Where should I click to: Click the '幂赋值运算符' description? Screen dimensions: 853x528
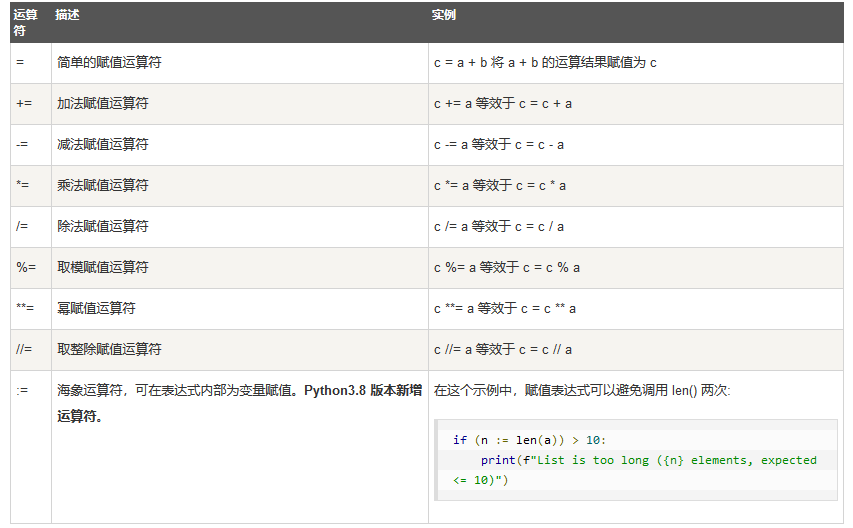click(x=96, y=308)
